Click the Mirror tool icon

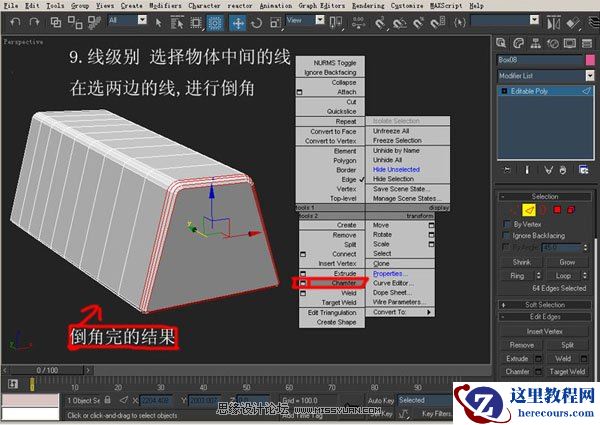[x=554, y=23]
